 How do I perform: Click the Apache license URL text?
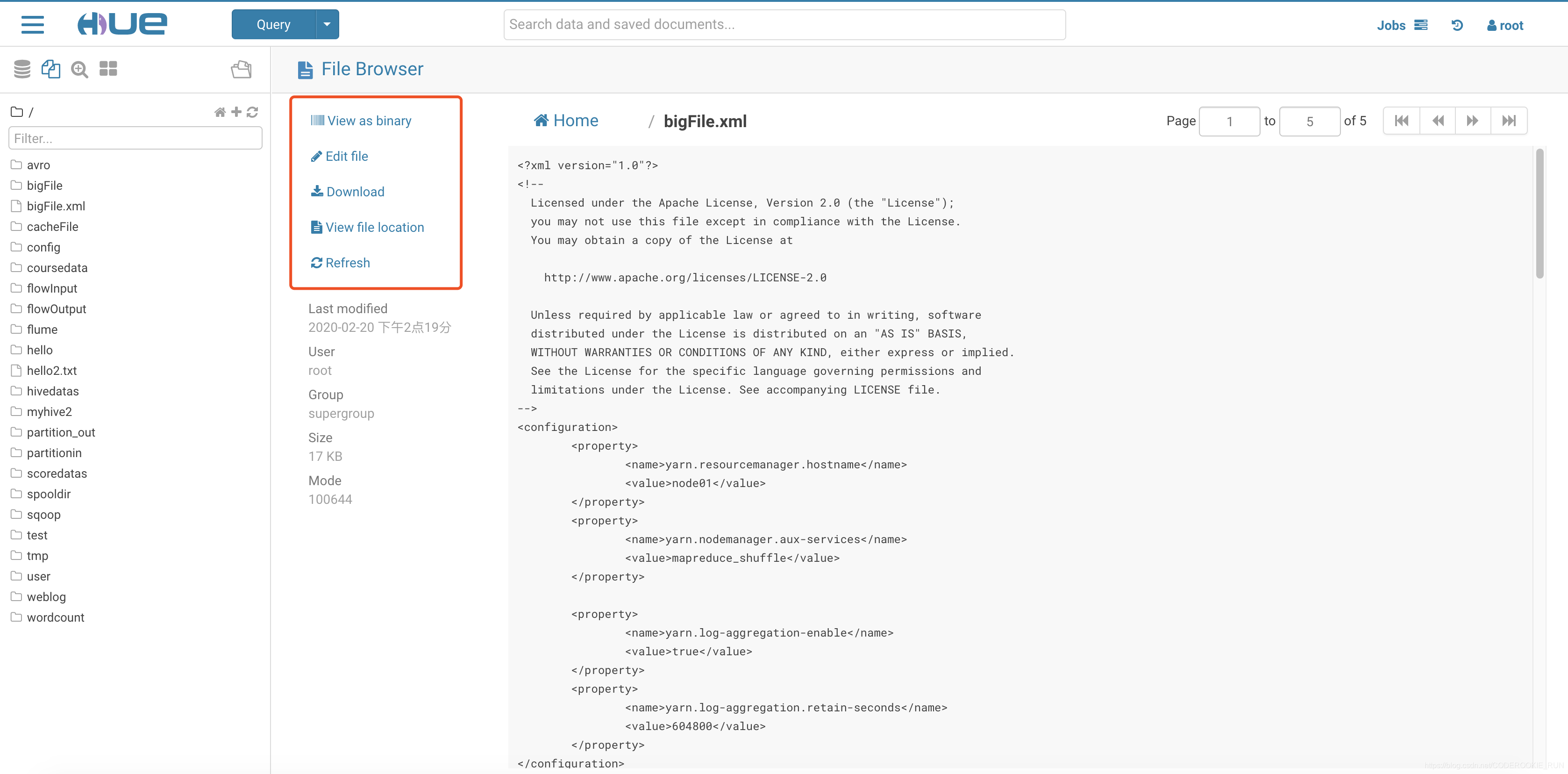685,278
